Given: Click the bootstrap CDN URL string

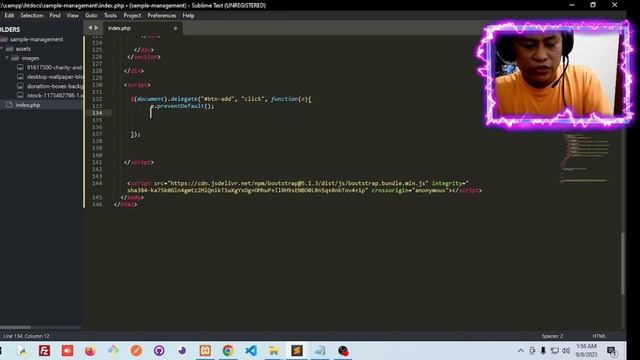Looking at the screenshot, I should click(297, 183).
